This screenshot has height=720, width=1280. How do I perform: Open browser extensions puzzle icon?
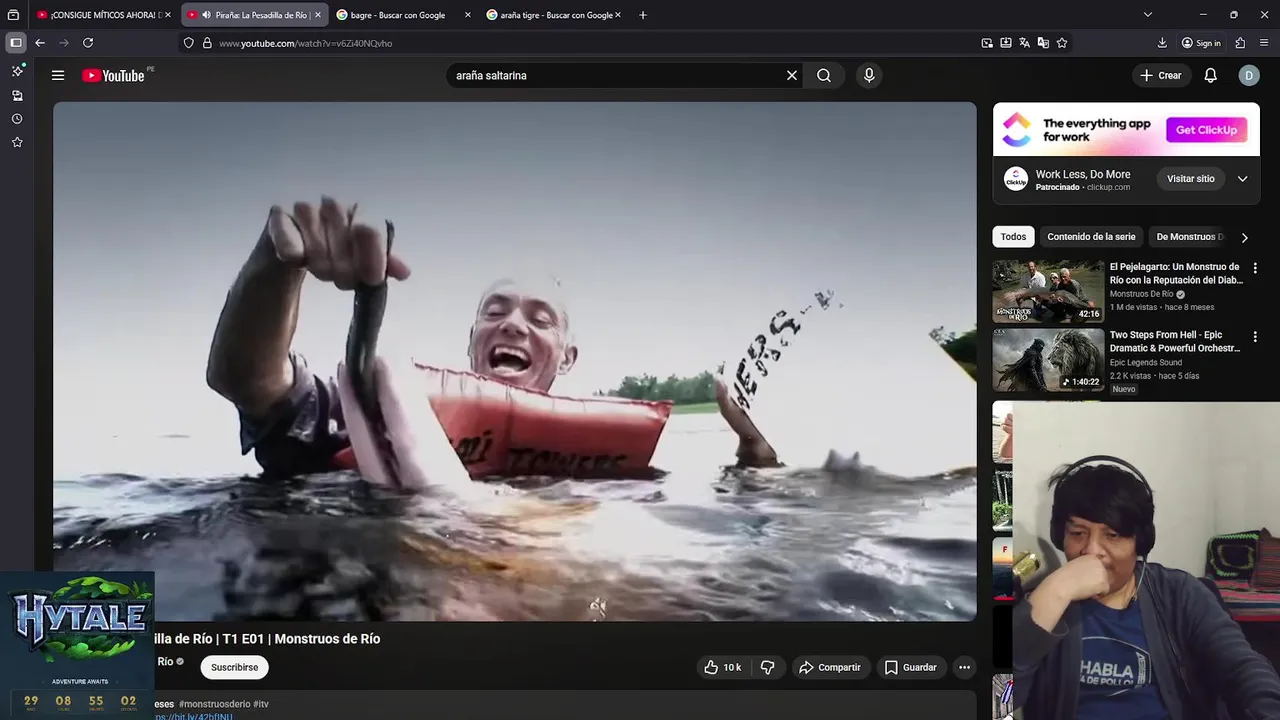click(1240, 43)
